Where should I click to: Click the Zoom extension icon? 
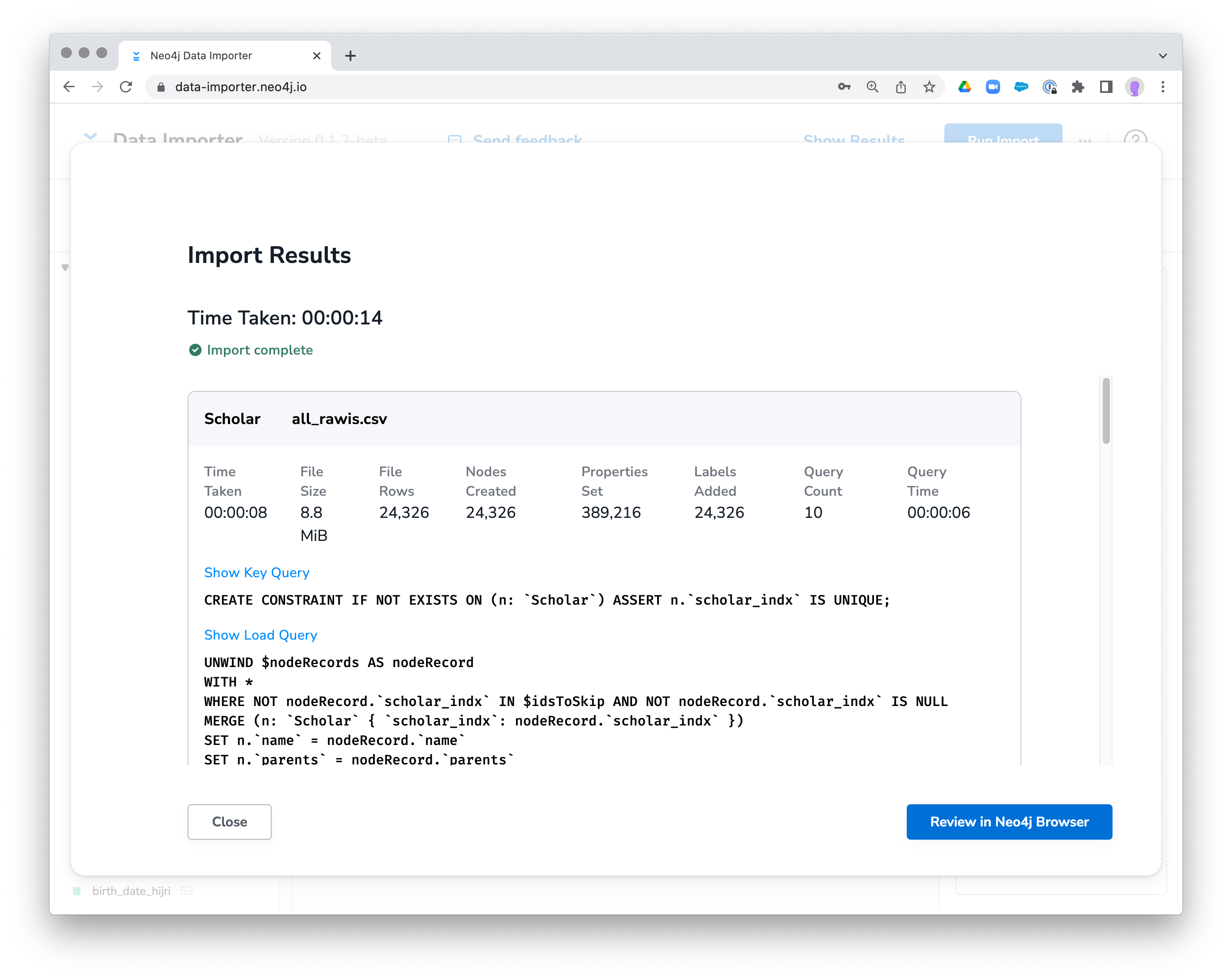[x=993, y=87]
